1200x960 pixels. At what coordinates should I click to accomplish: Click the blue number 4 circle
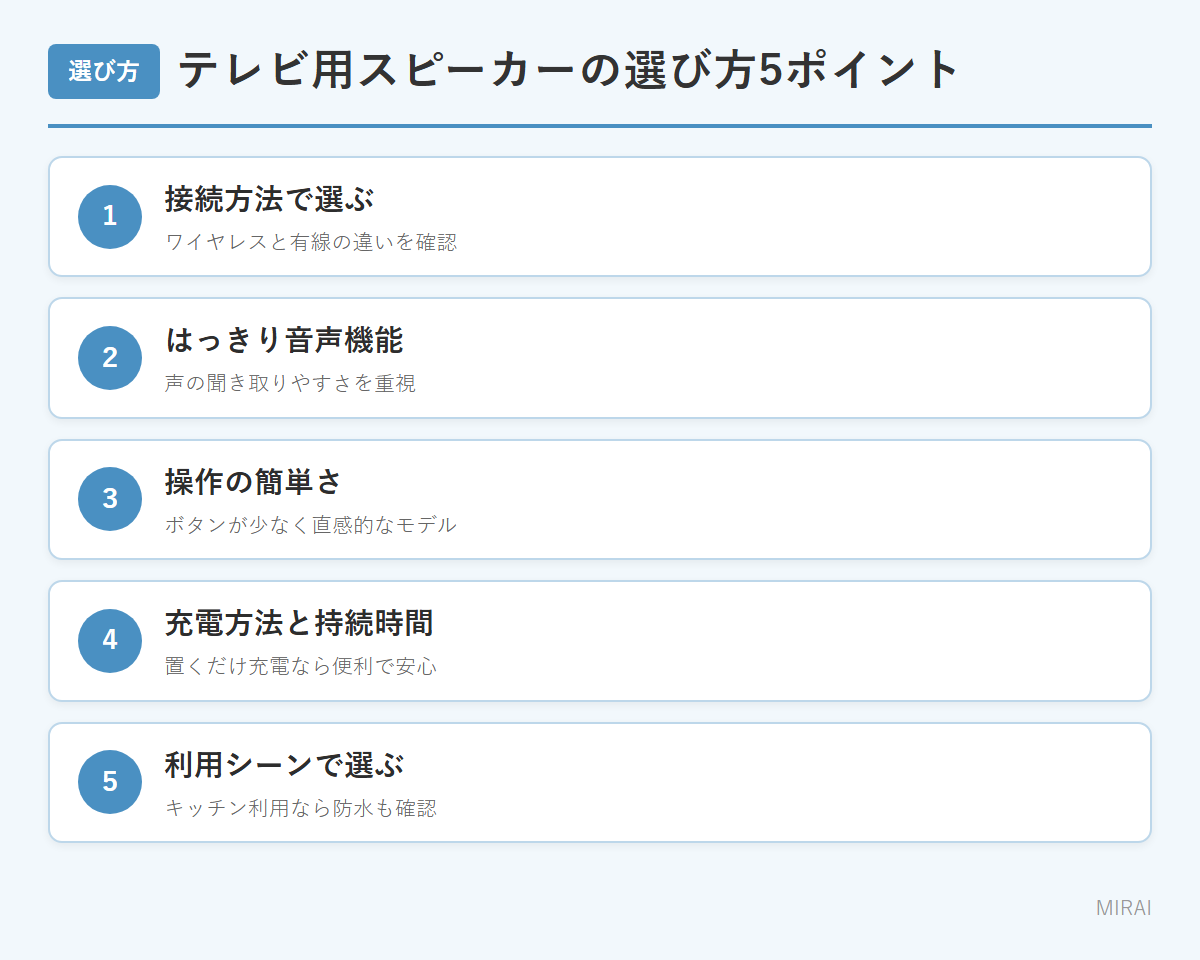click(x=110, y=641)
